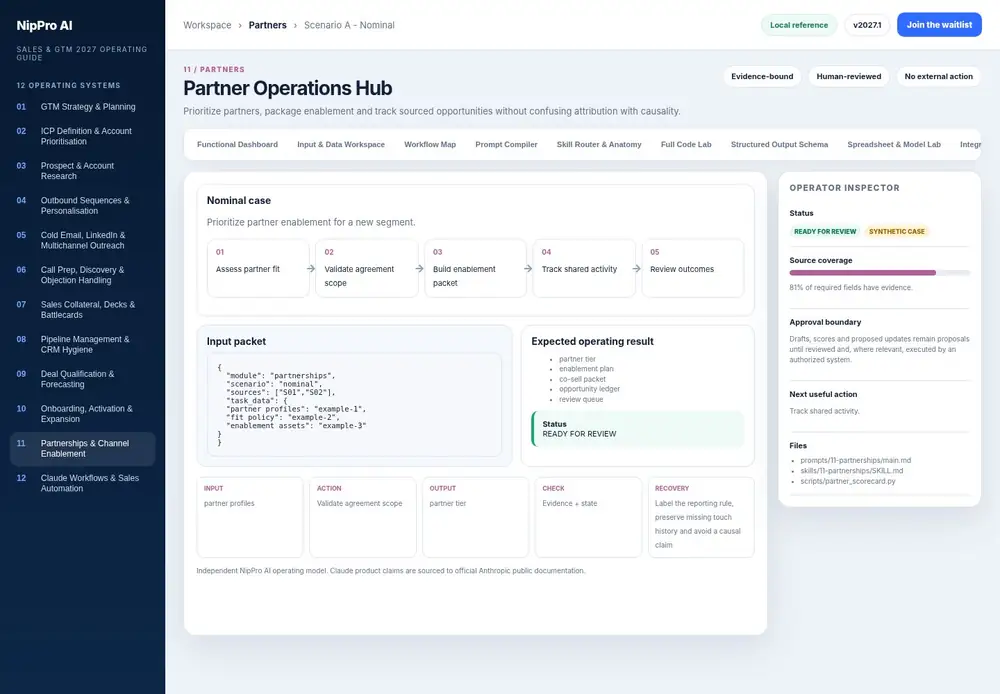The height and width of the screenshot is (694, 1000).
Task: Click the OUTPUT partner tier card
Action: 476,517
